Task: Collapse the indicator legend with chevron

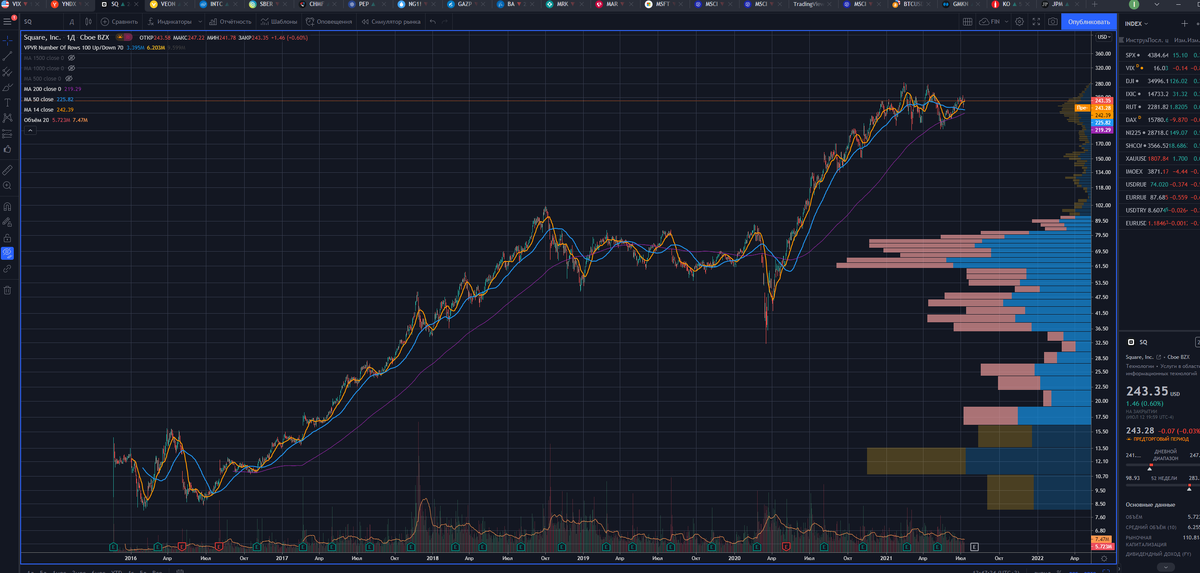Action: 30,130
